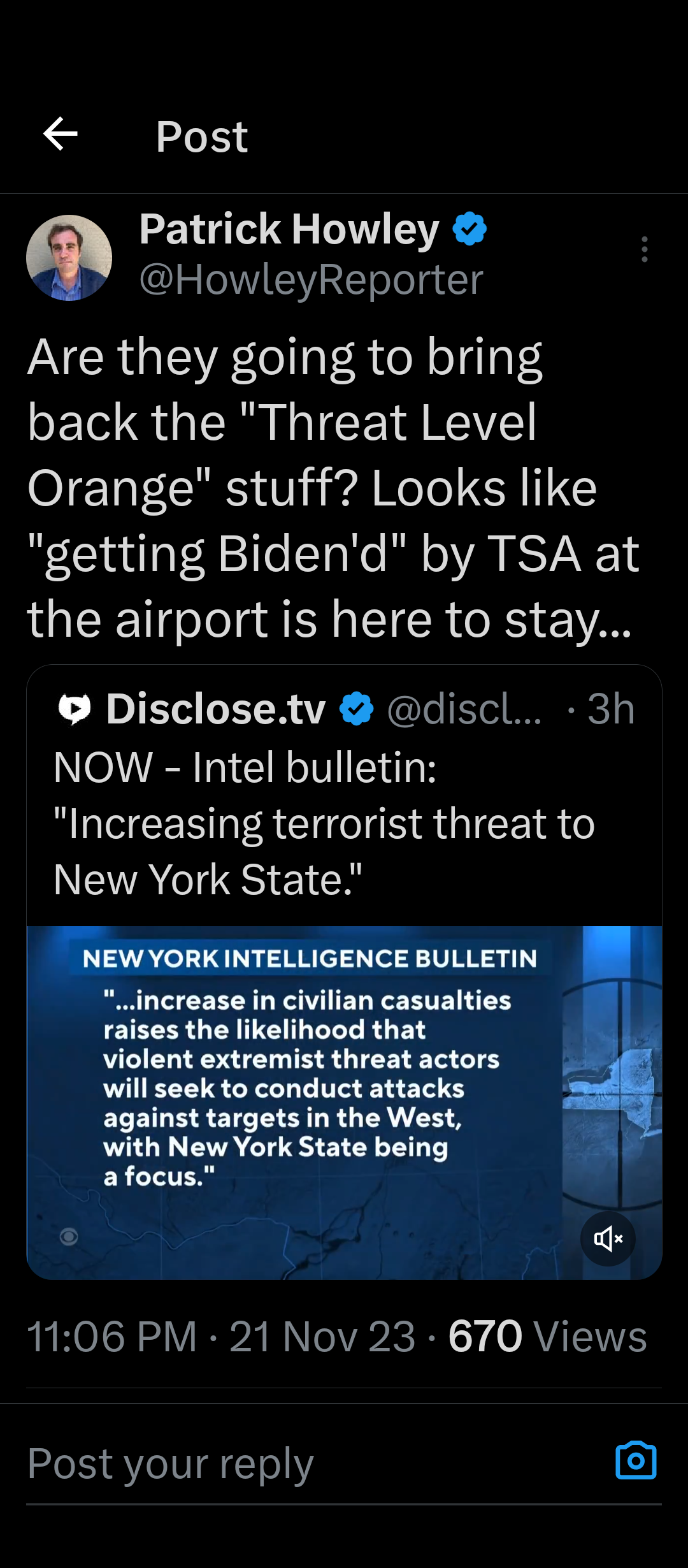Open the 670 Views count
This screenshot has height=1568, width=688.
coord(547,1336)
